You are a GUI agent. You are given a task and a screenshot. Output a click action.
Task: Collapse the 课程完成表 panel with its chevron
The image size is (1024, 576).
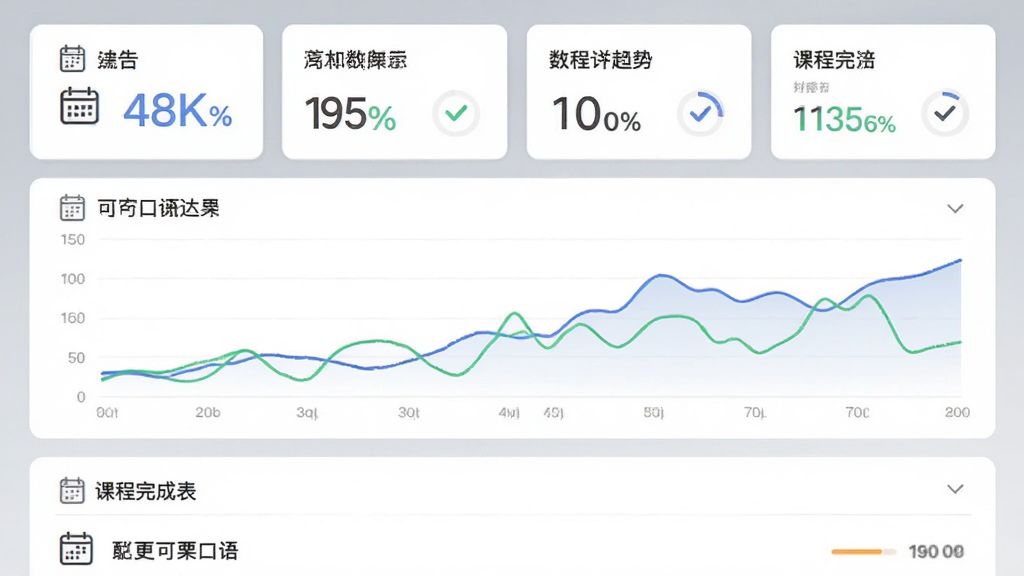click(x=955, y=489)
